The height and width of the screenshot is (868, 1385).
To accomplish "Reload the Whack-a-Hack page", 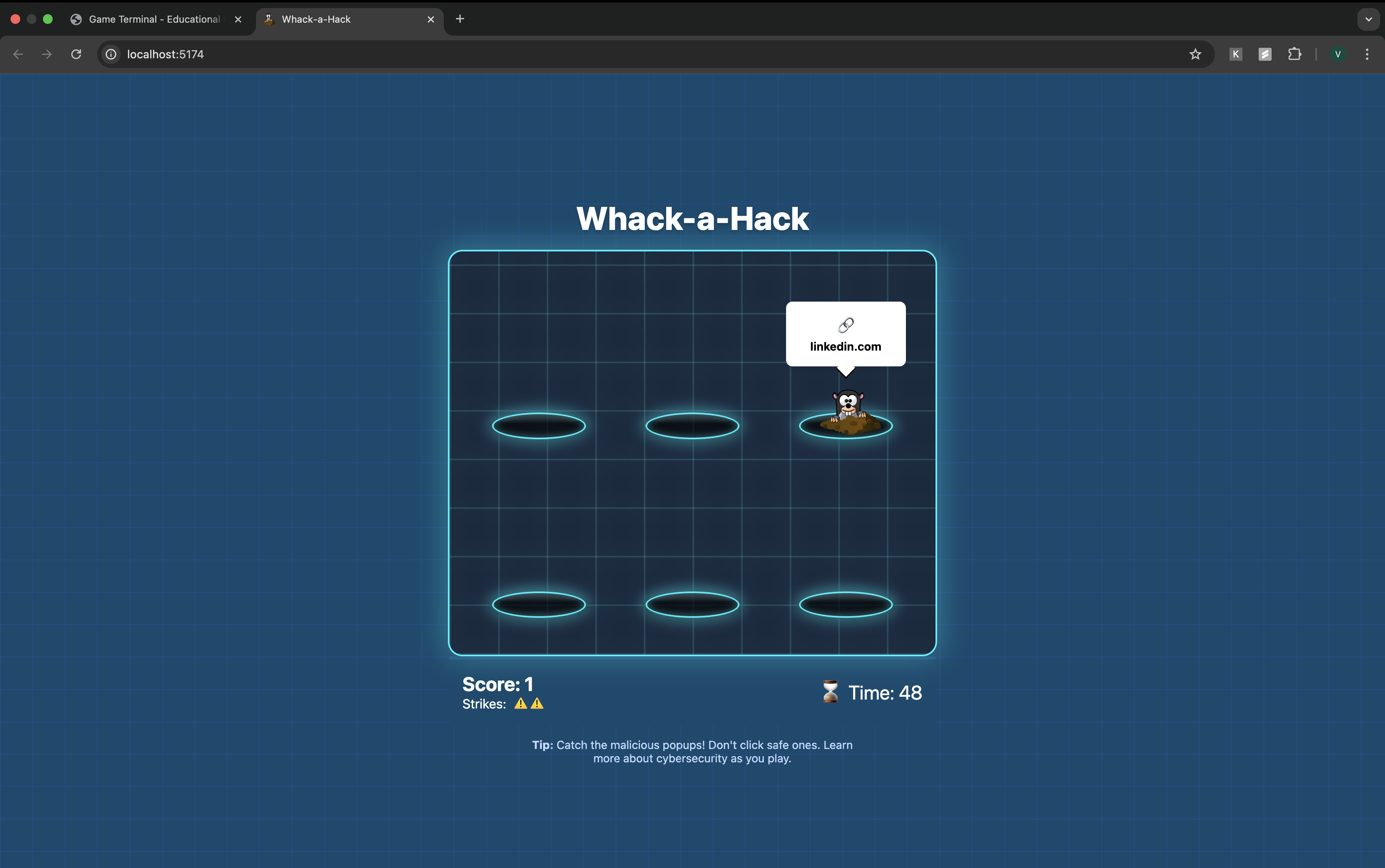I will (76, 54).
